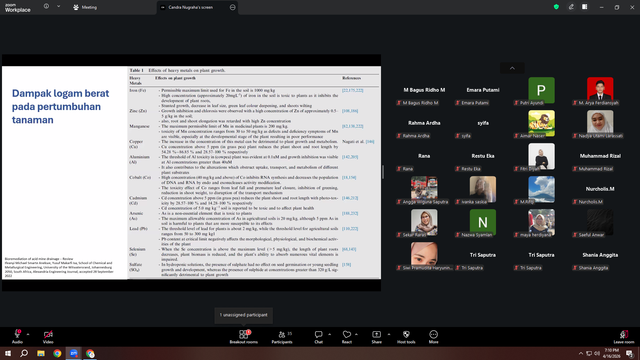Switch to the Meeting tab

click(85, 7)
